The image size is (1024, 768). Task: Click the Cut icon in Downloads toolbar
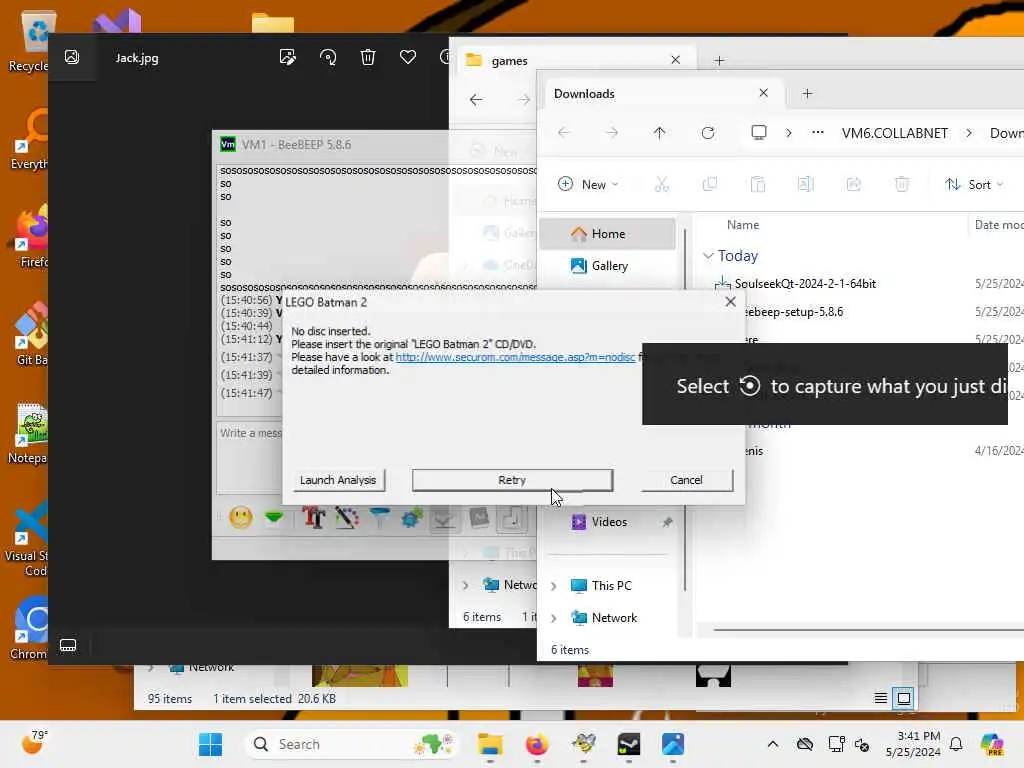click(662, 185)
